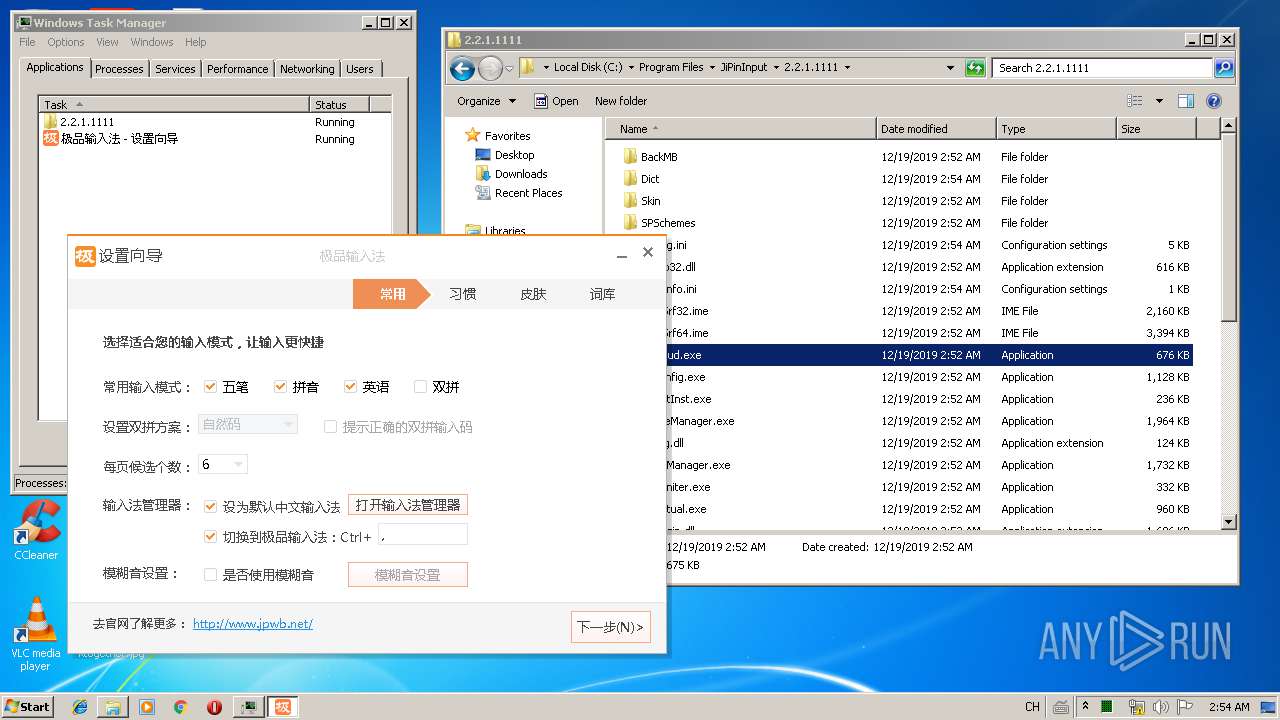Image resolution: width=1280 pixels, height=720 pixels.
Task: Select Dict folder in file list
Action: tap(650, 179)
